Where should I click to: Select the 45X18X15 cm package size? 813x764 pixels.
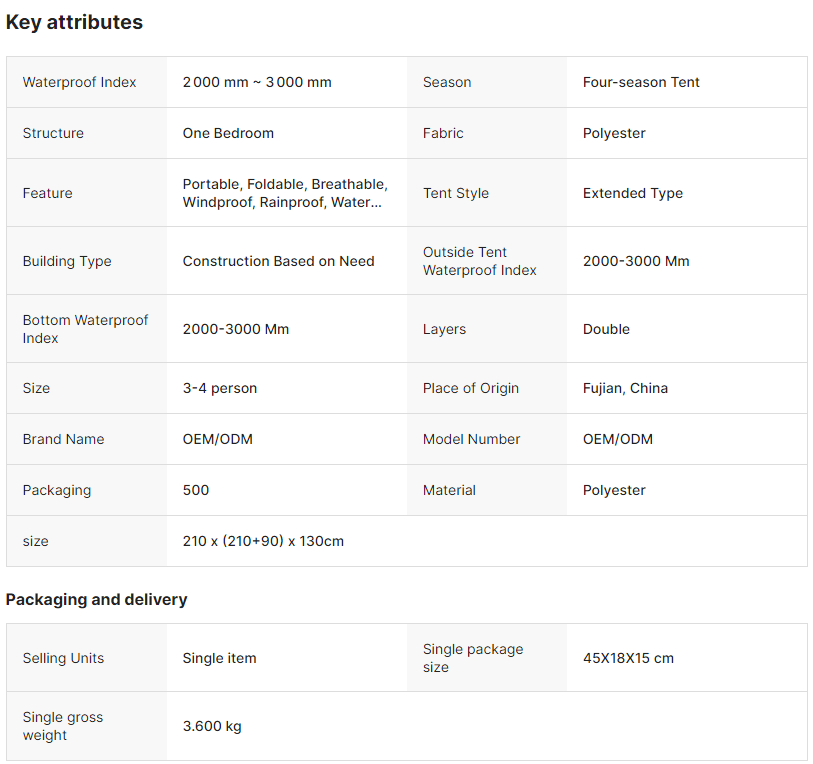(628, 658)
